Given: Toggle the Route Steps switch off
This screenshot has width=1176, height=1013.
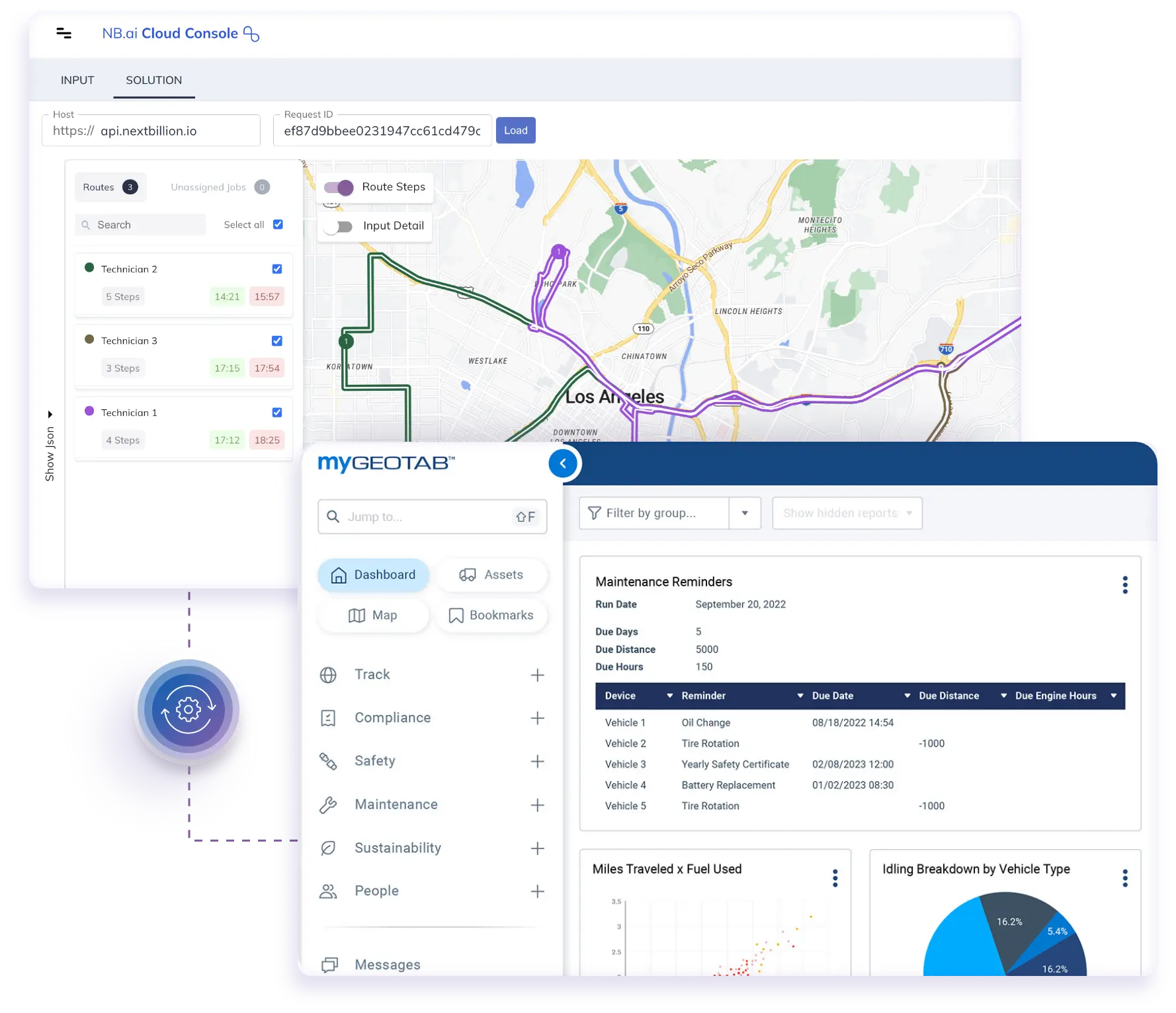Looking at the screenshot, I should pyautogui.click(x=339, y=187).
